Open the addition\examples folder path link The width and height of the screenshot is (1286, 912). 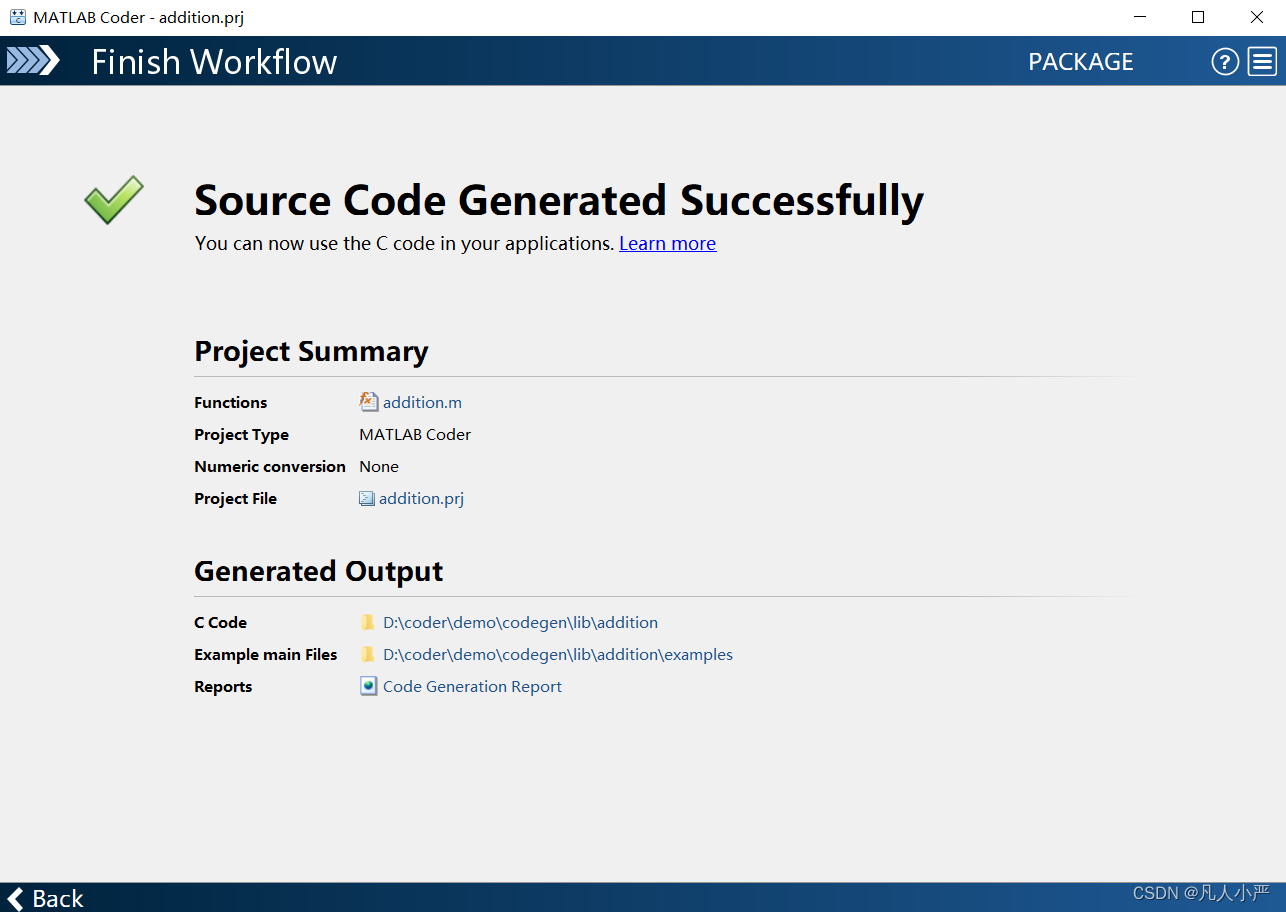coord(558,654)
